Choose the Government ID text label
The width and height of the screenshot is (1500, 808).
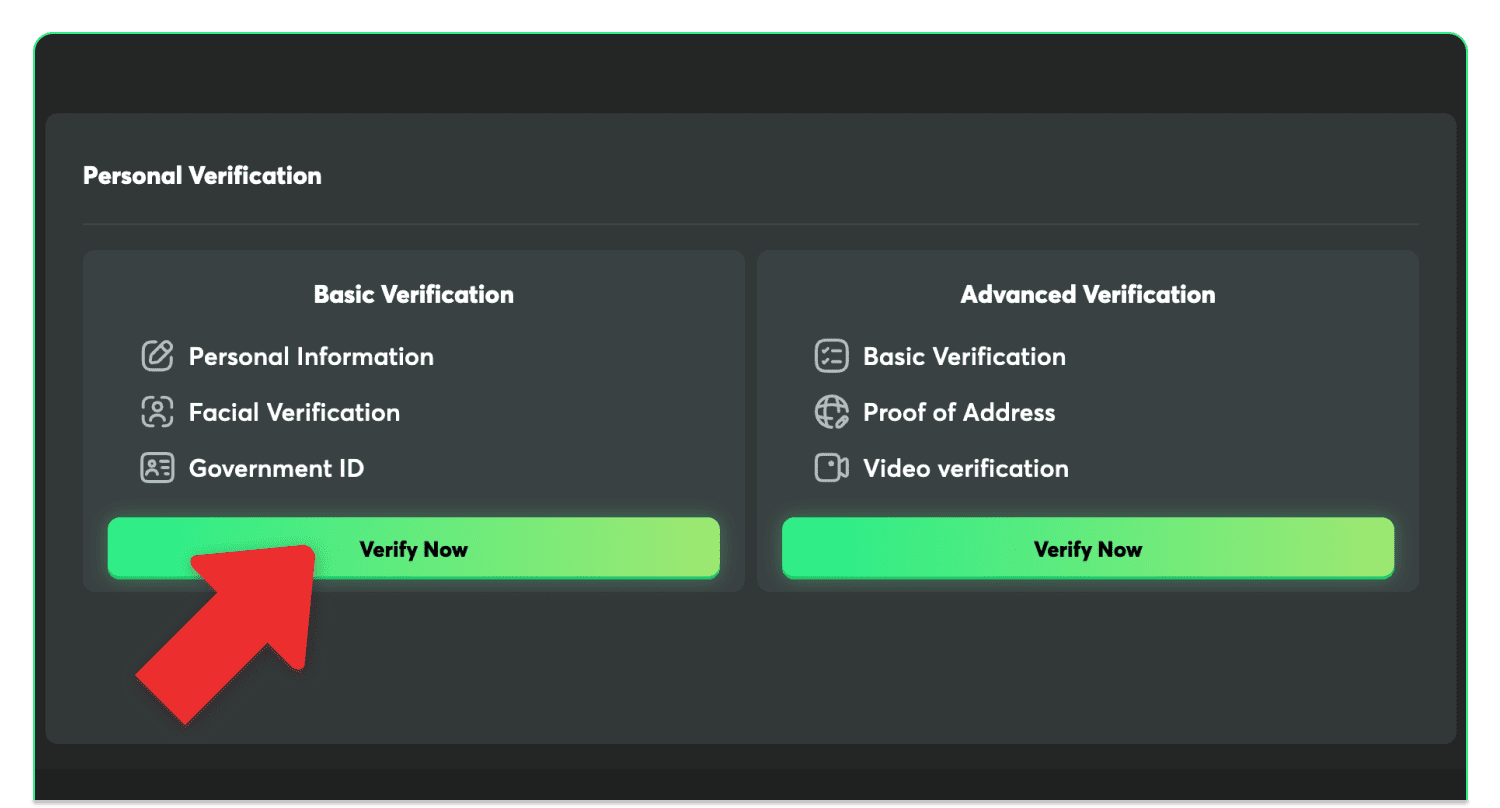click(276, 469)
